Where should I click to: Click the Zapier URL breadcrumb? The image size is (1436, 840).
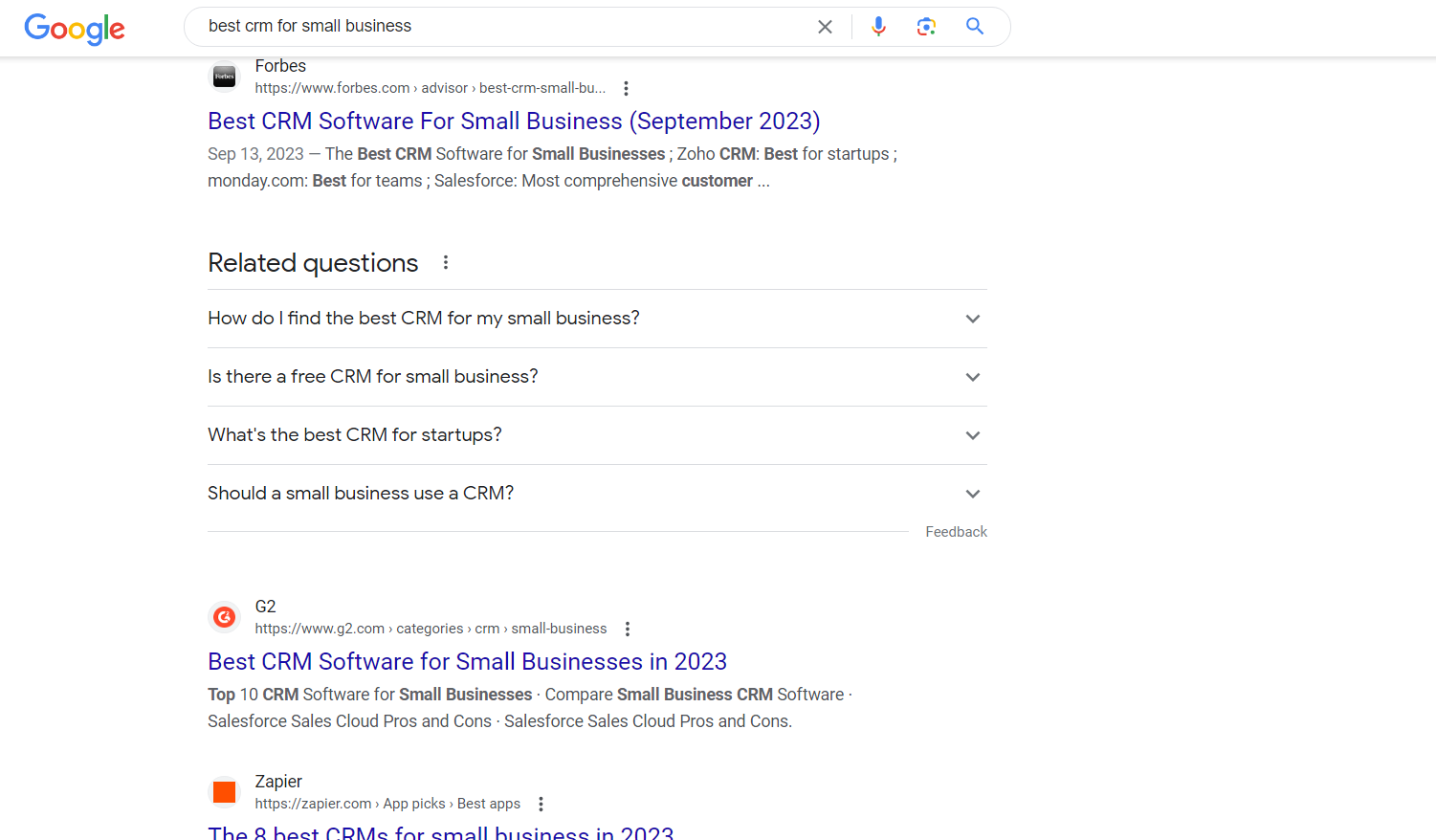coord(387,804)
